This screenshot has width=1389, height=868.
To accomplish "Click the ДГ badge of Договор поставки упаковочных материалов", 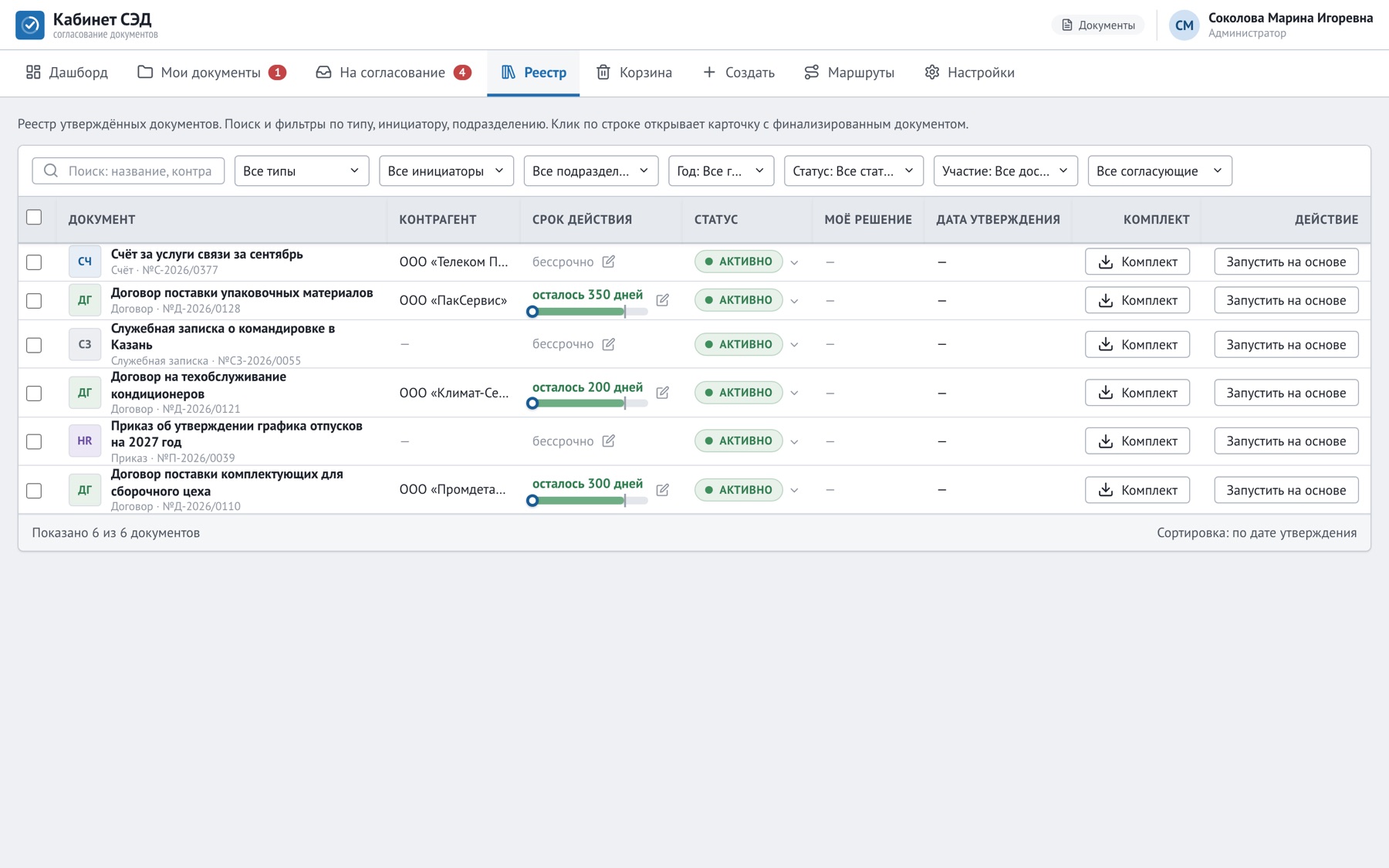I will pyautogui.click(x=85, y=300).
